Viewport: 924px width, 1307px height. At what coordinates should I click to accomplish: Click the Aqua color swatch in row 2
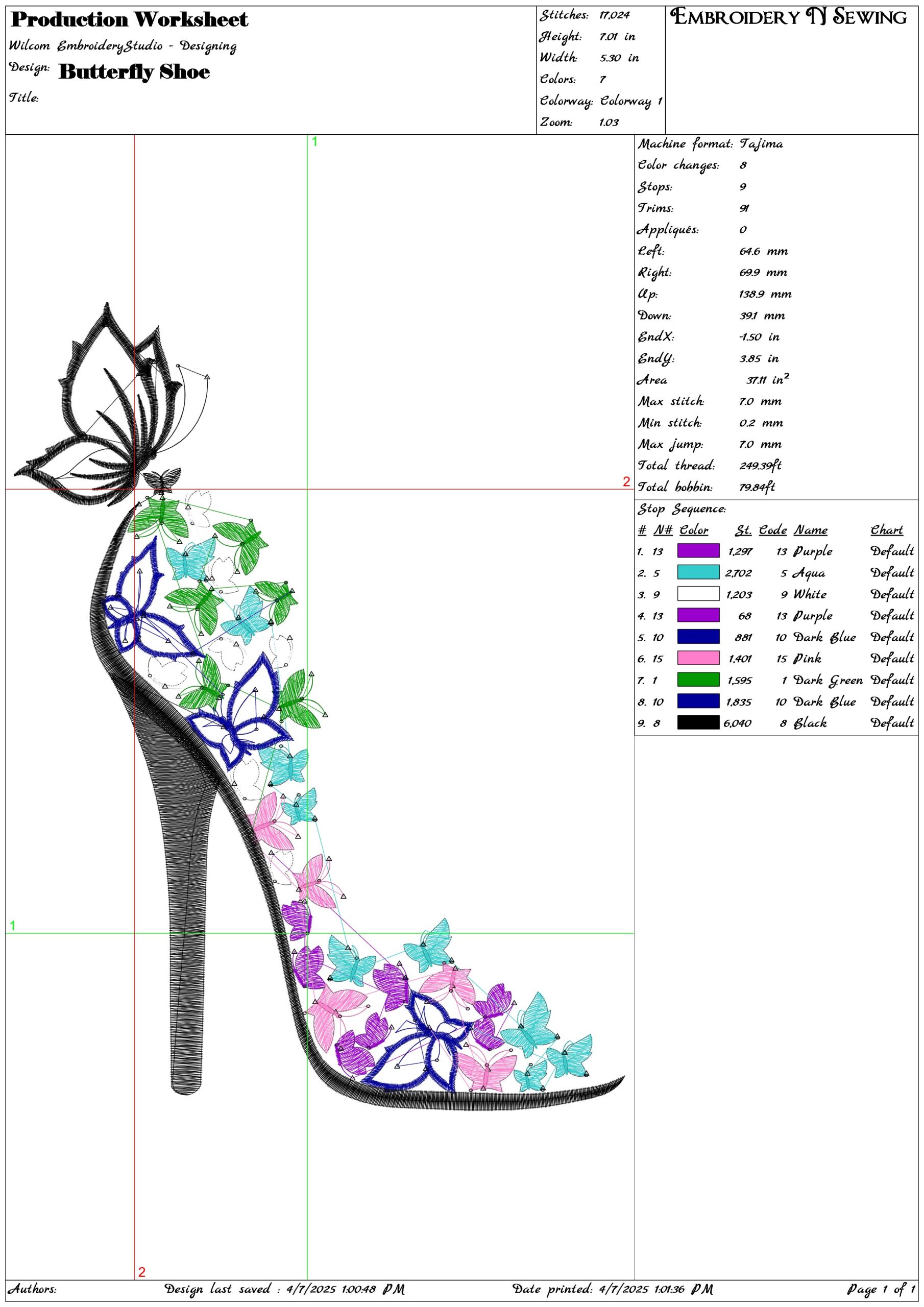pos(698,572)
